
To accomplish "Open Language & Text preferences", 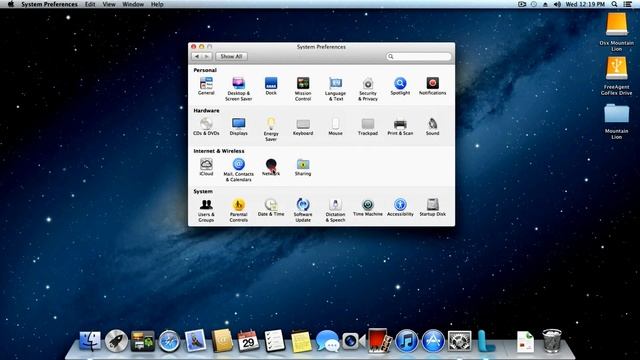I will point(336,89).
